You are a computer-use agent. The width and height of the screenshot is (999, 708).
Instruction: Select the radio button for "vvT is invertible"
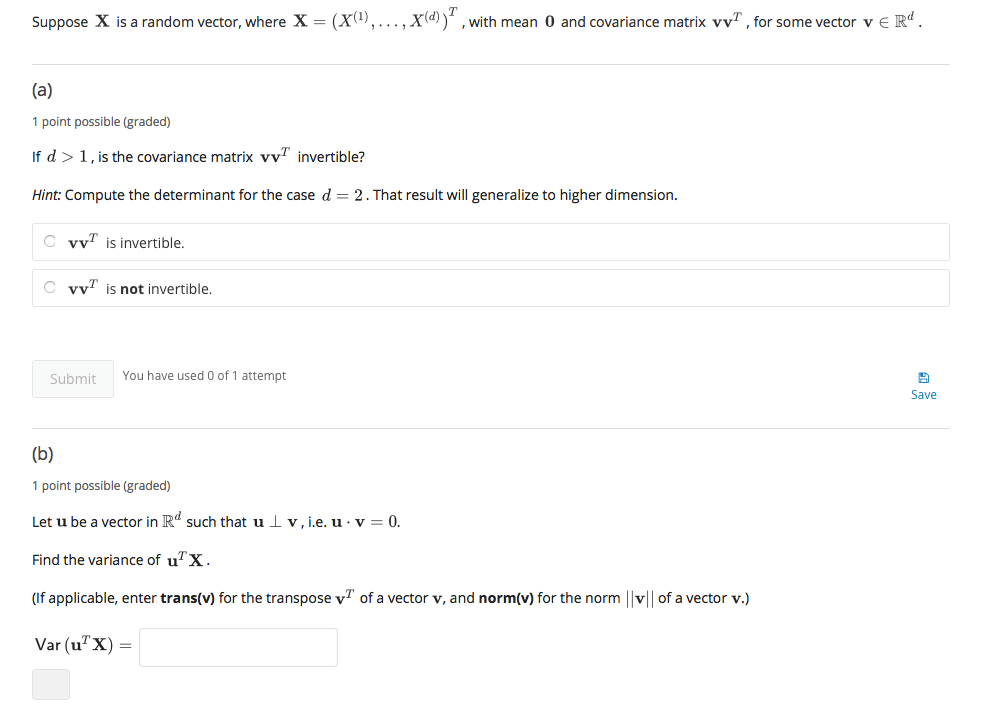click(49, 241)
